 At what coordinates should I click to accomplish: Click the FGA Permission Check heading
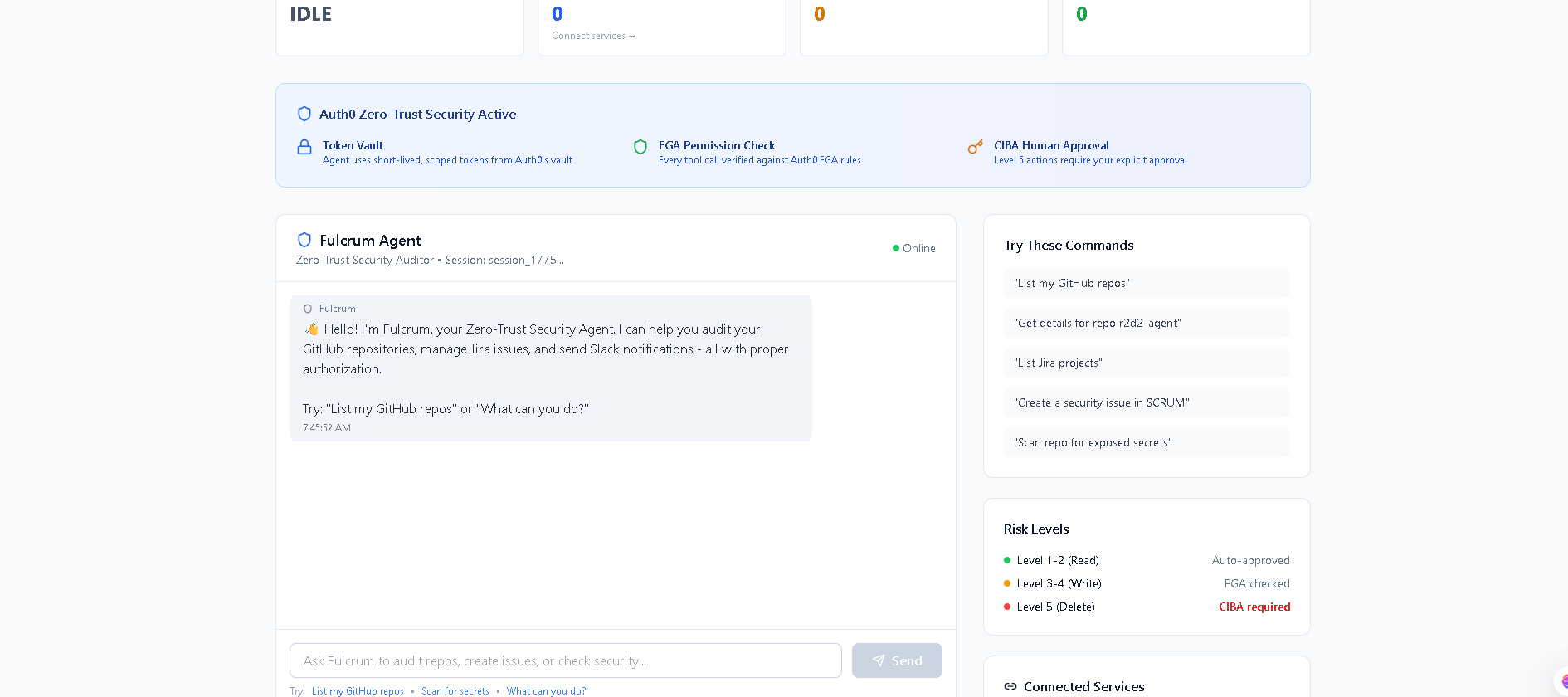coord(717,145)
